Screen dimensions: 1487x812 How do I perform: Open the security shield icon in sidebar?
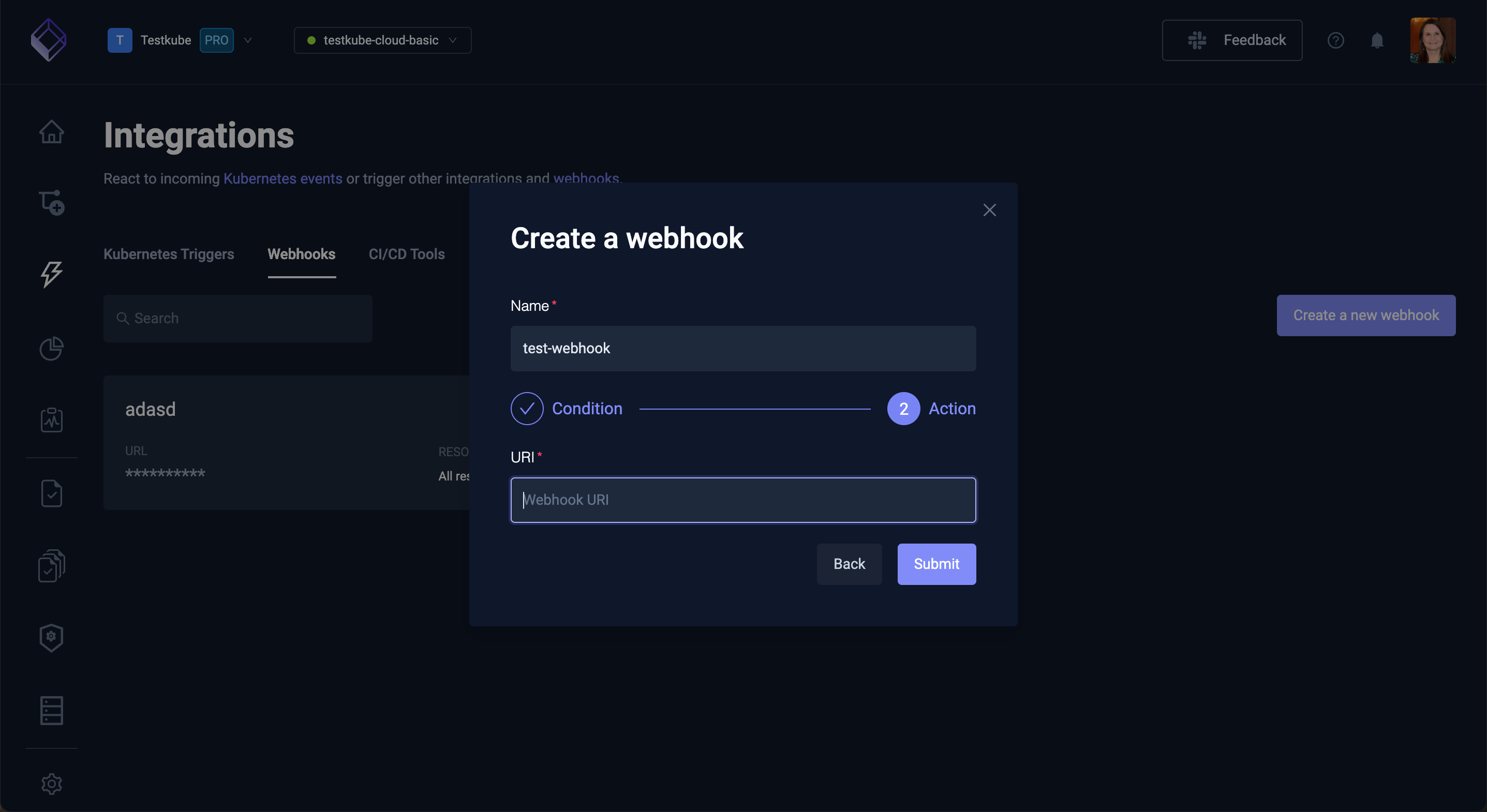[51, 638]
